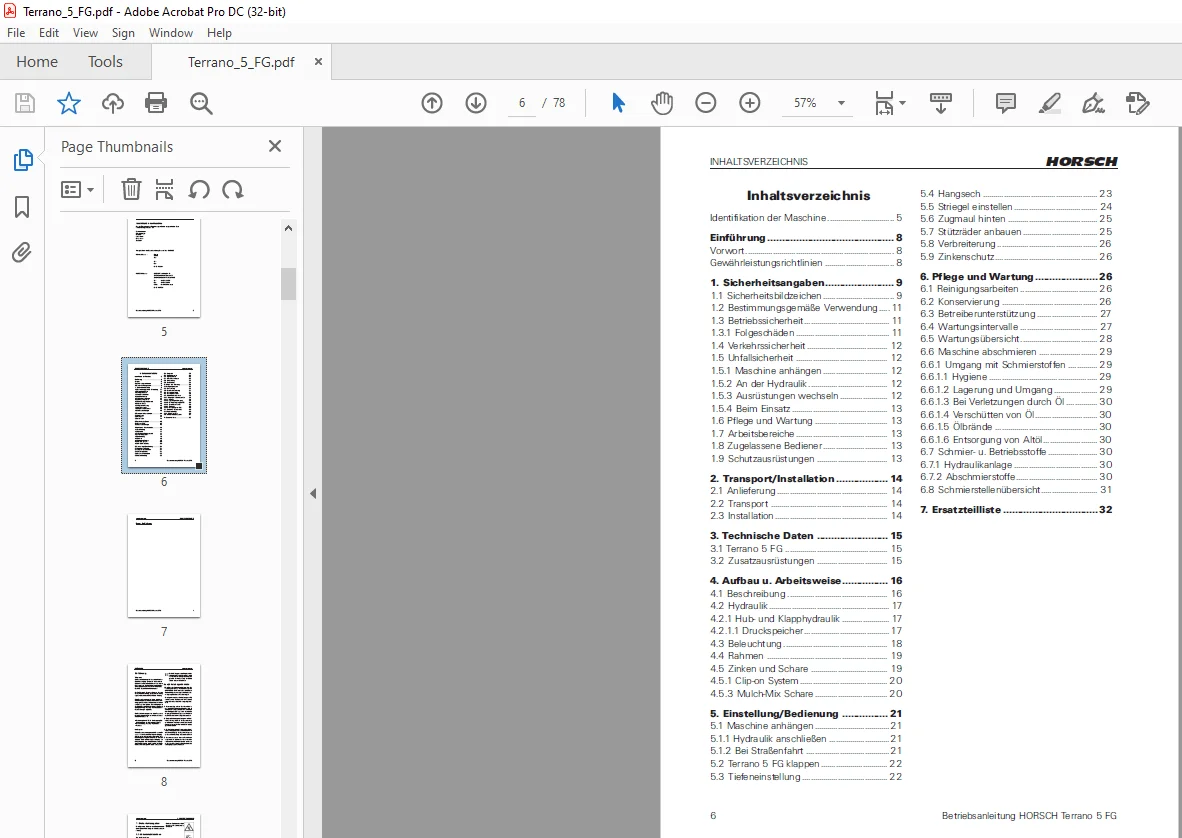Click HORSCH logo in page header

tap(1081, 161)
